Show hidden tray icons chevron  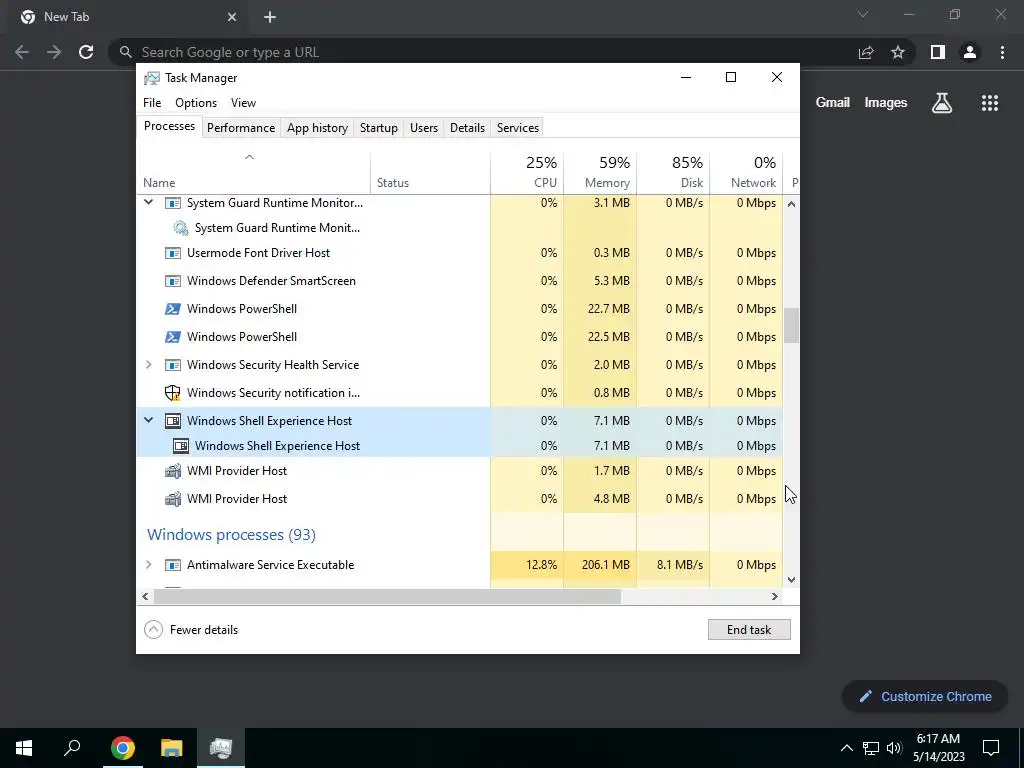846,748
